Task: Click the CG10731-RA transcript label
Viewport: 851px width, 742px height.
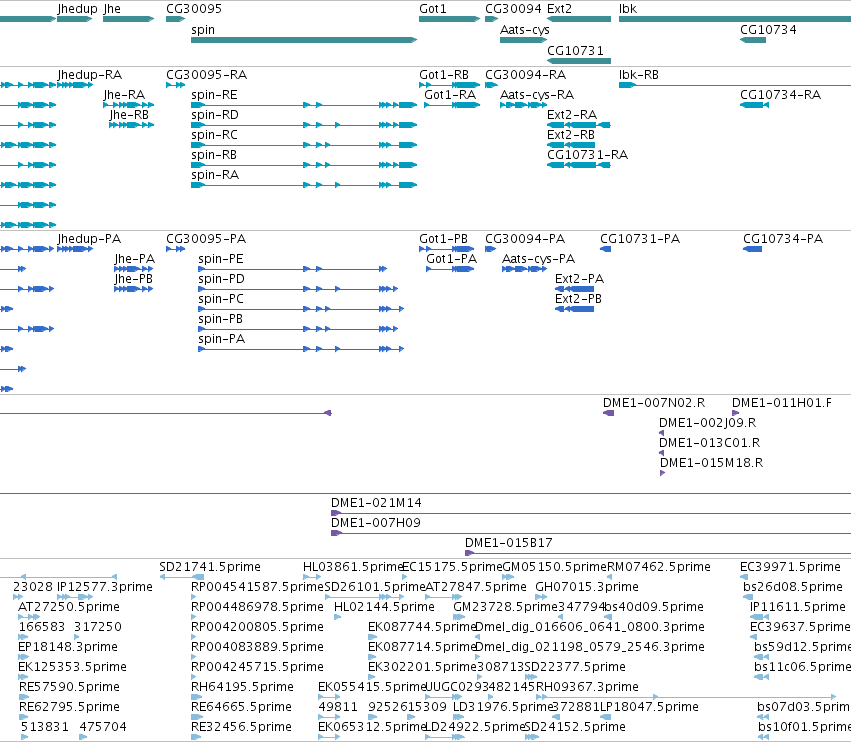Action: pos(587,155)
